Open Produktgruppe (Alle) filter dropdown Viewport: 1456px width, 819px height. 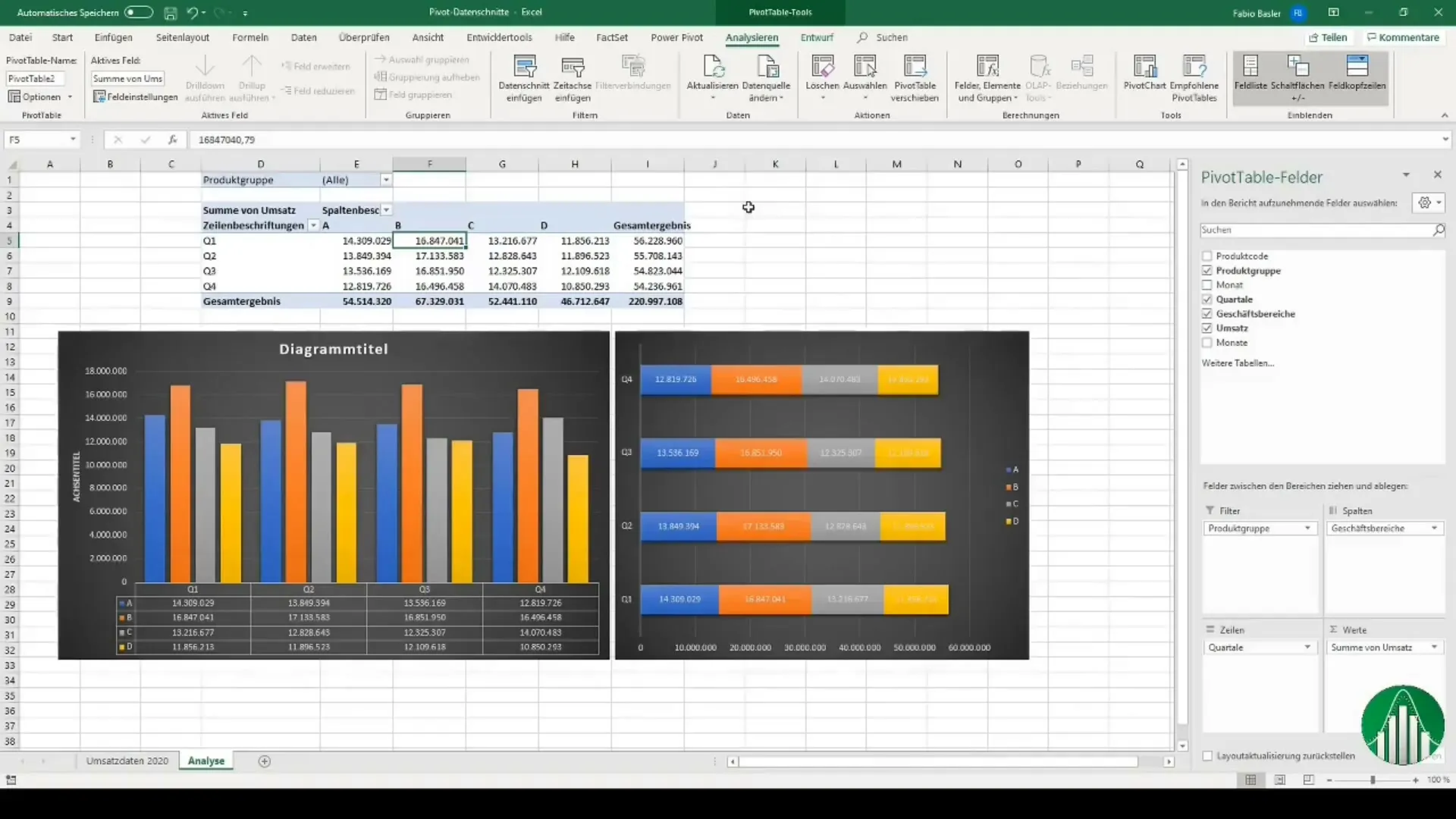386,180
